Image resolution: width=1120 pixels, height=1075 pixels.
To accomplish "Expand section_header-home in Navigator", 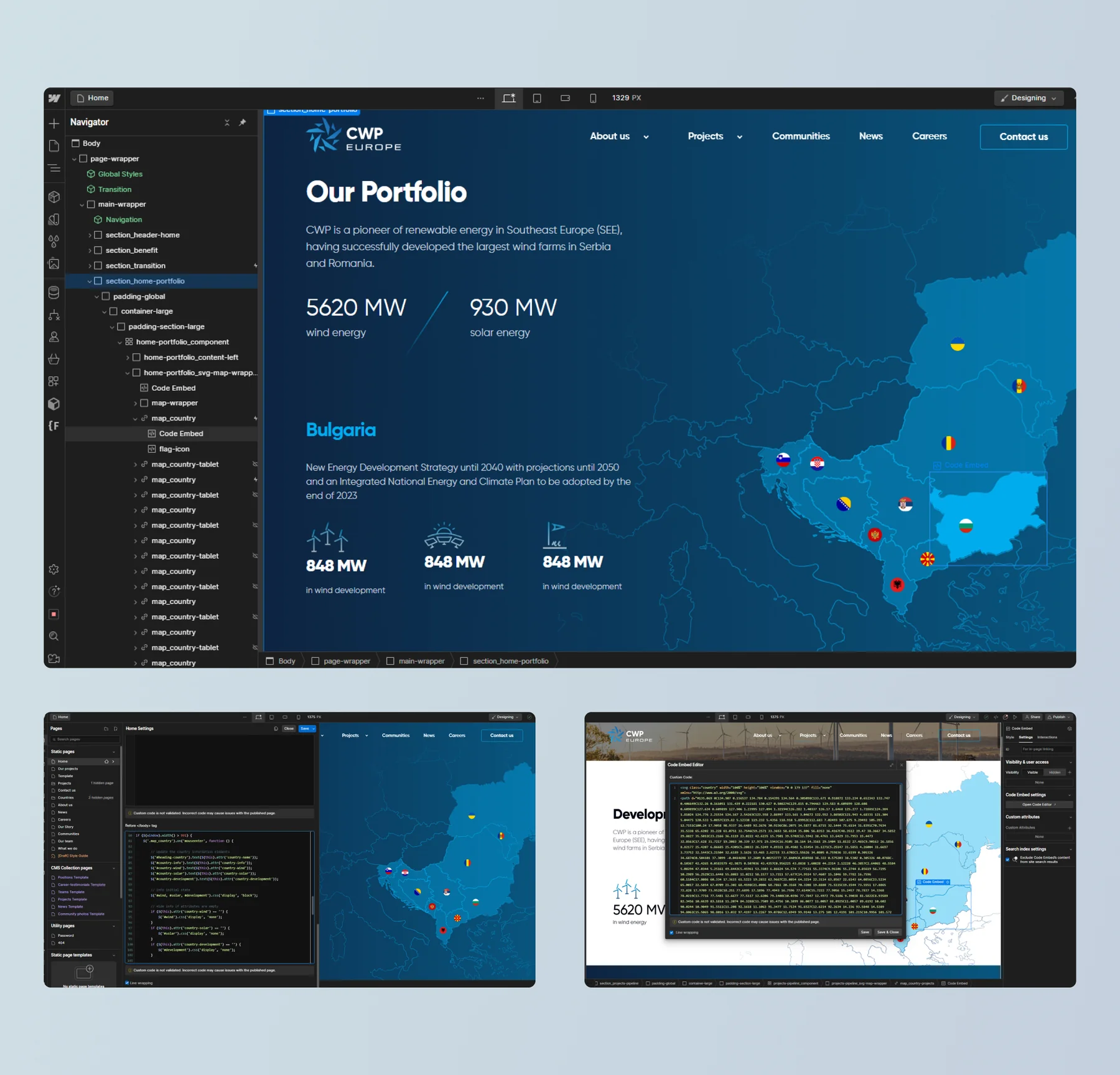I will click(90, 235).
